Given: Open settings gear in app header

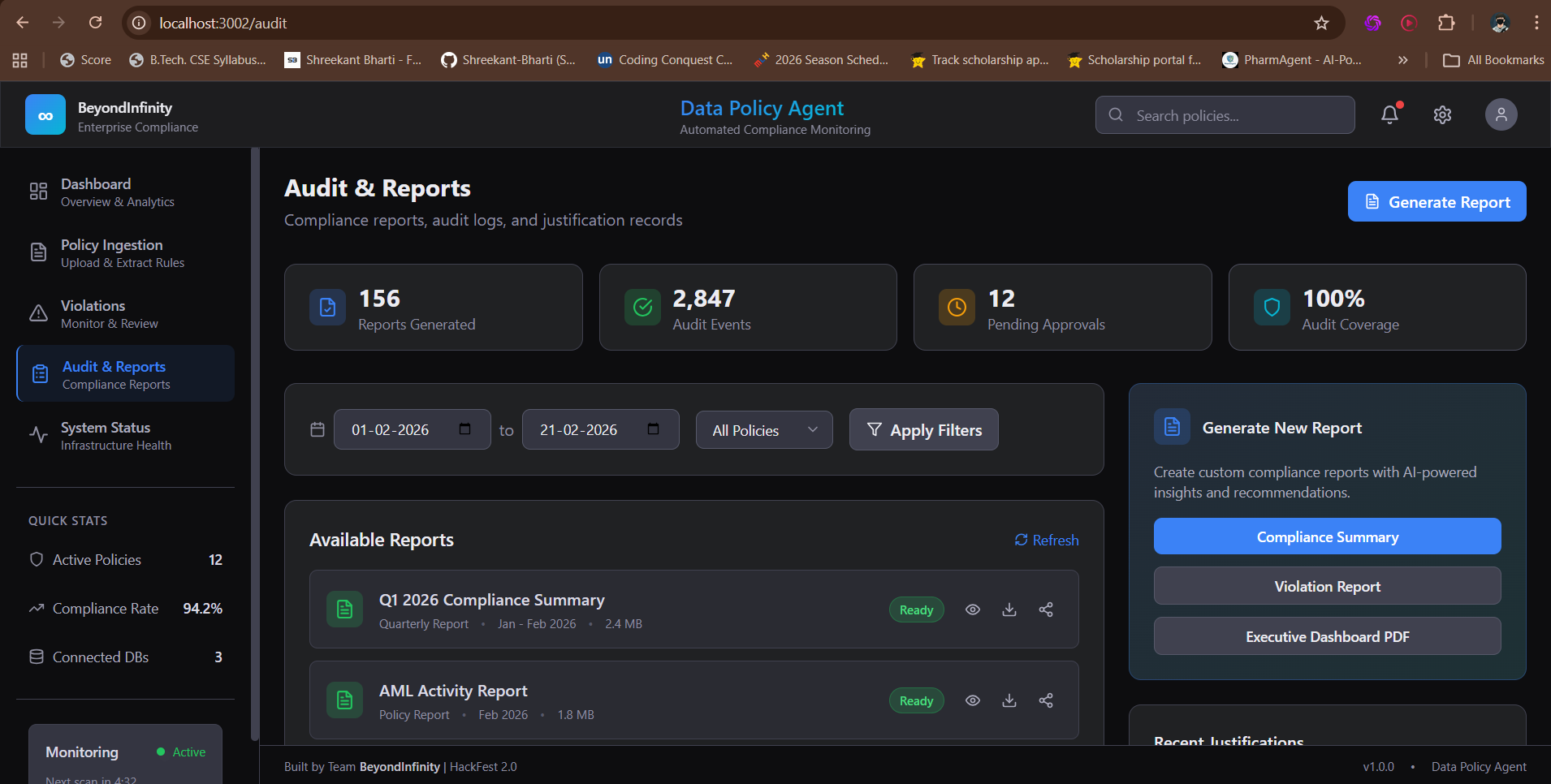Looking at the screenshot, I should point(1442,114).
